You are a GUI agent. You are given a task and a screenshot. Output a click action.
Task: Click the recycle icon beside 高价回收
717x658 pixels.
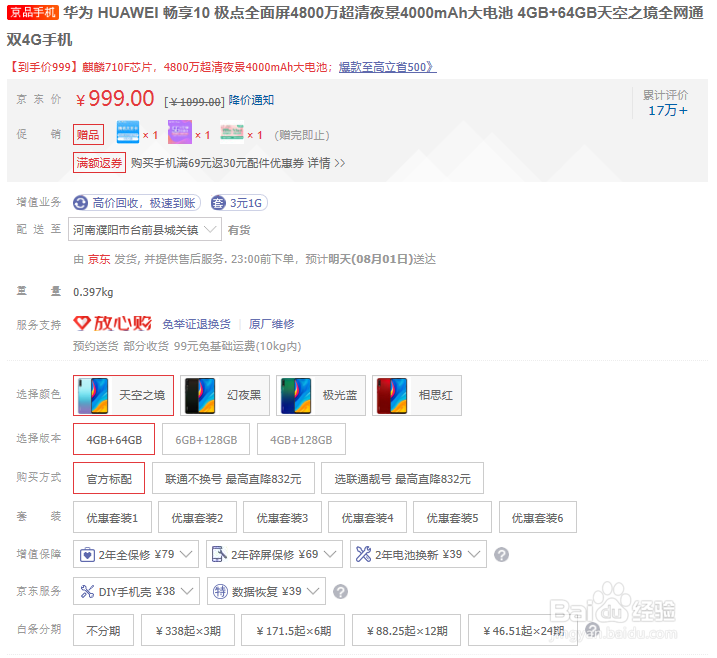[80, 203]
